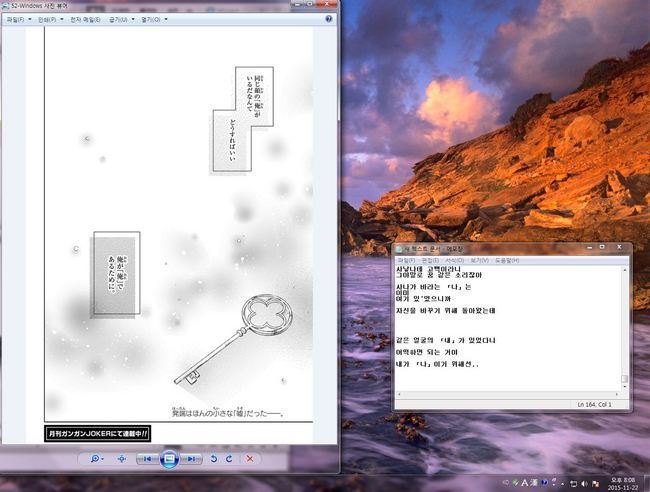The image size is (650, 492).
Task: Click the network tray icon
Action: (573, 483)
